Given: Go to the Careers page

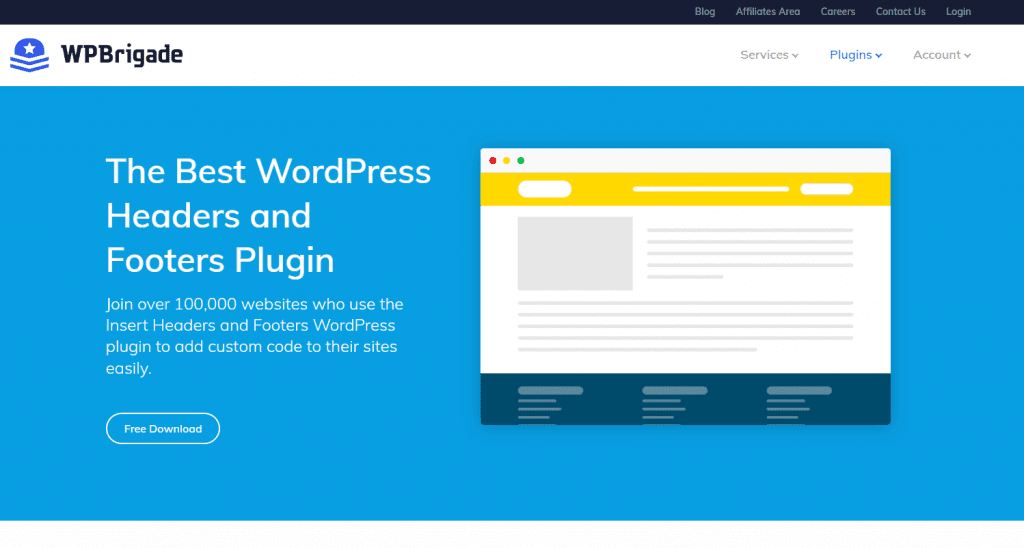Looking at the screenshot, I should [x=838, y=12].
